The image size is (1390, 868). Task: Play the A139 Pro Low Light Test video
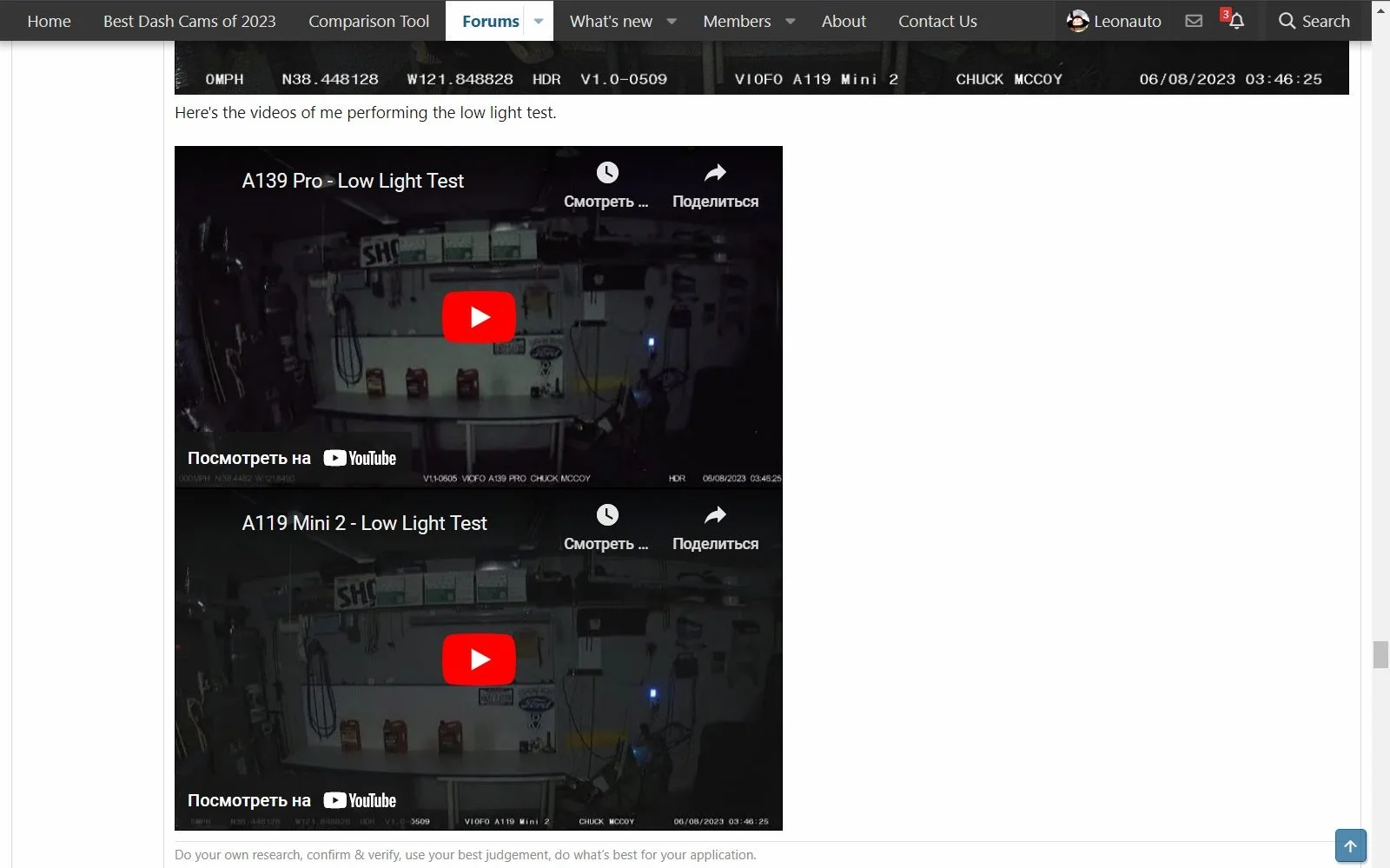point(479,317)
